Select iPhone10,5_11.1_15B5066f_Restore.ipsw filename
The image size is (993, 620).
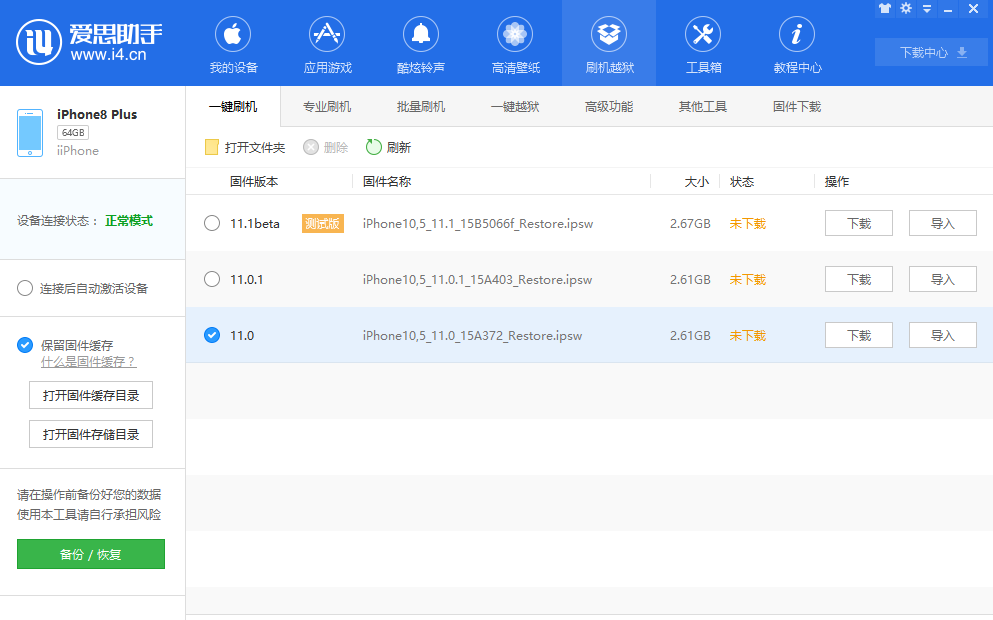click(x=478, y=224)
